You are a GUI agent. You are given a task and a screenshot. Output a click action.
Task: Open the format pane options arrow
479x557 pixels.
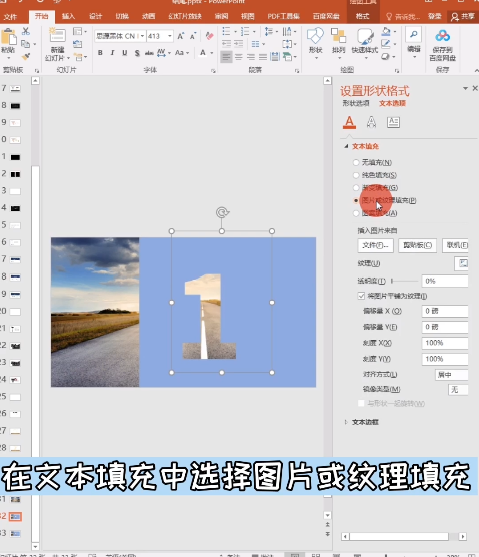click(465, 88)
